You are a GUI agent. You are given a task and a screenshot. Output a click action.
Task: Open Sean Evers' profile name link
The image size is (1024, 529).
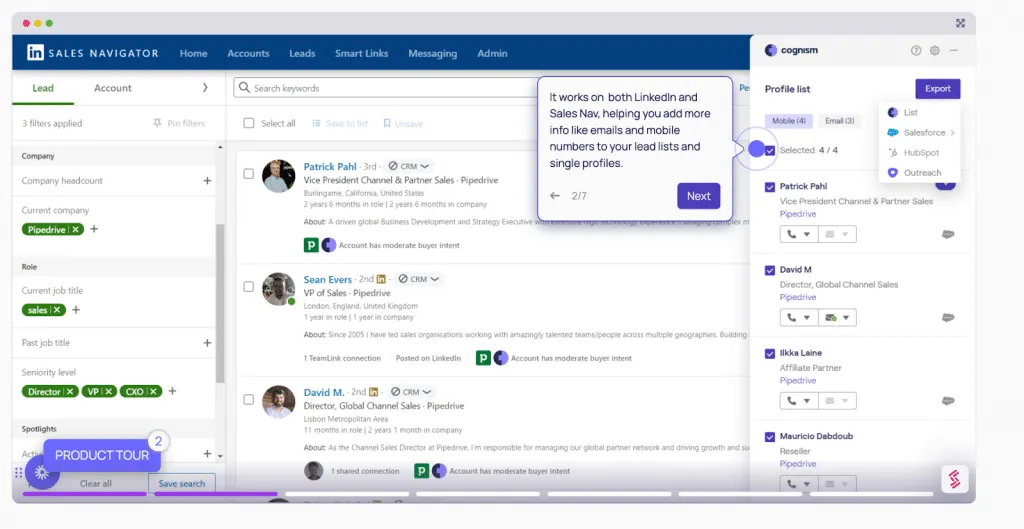[x=327, y=279]
